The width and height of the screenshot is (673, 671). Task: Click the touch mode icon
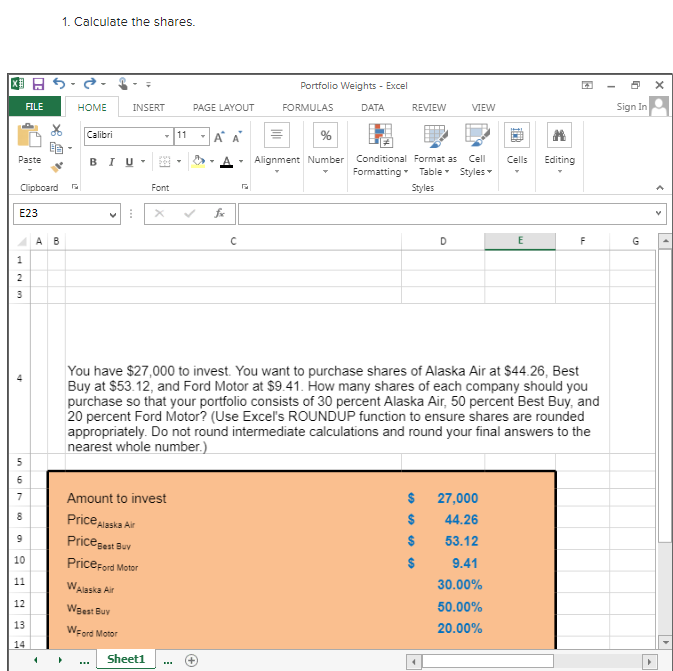(123, 84)
